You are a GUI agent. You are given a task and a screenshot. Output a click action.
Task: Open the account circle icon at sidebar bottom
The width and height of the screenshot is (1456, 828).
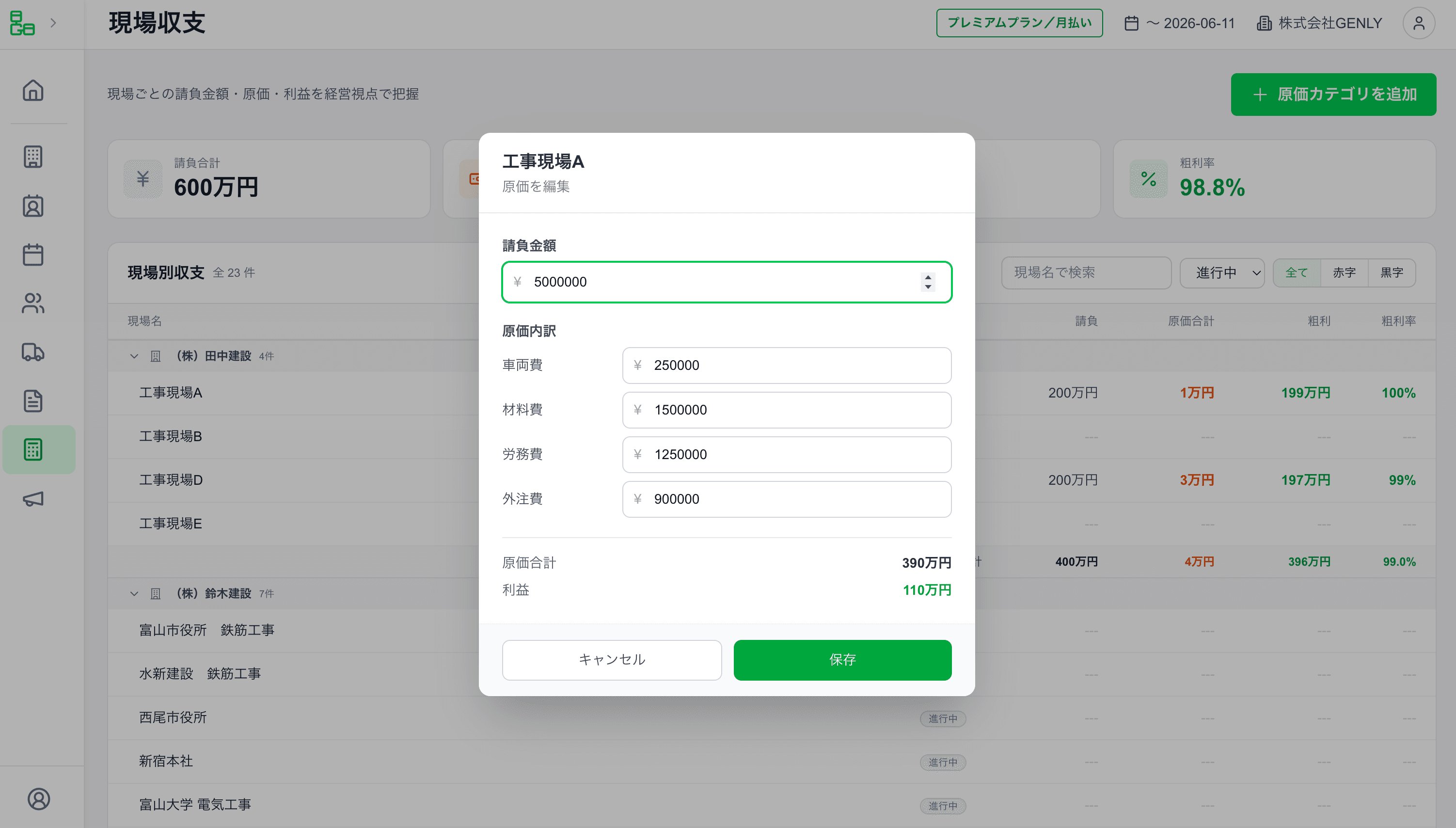39,799
